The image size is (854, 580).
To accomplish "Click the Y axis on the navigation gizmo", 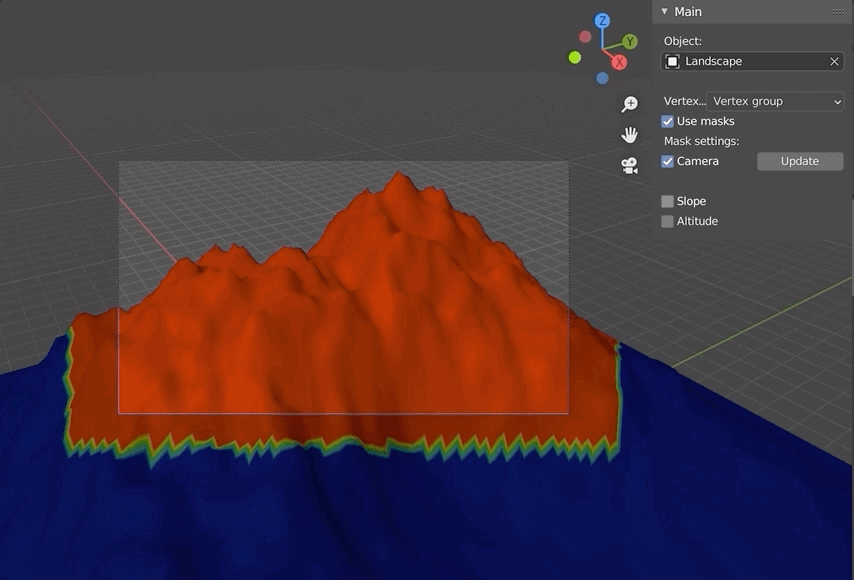I will pos(629,42).
